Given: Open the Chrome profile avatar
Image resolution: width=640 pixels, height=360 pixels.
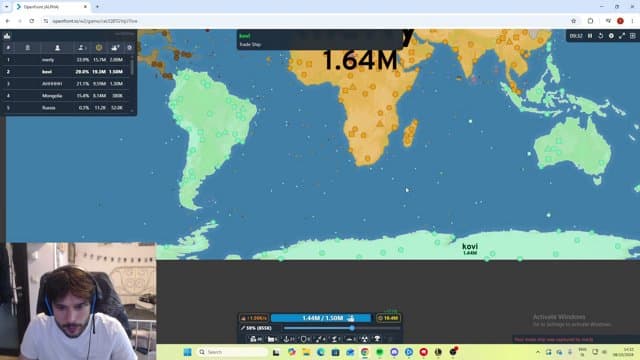Looking at the screenshot, I should 620,21.
